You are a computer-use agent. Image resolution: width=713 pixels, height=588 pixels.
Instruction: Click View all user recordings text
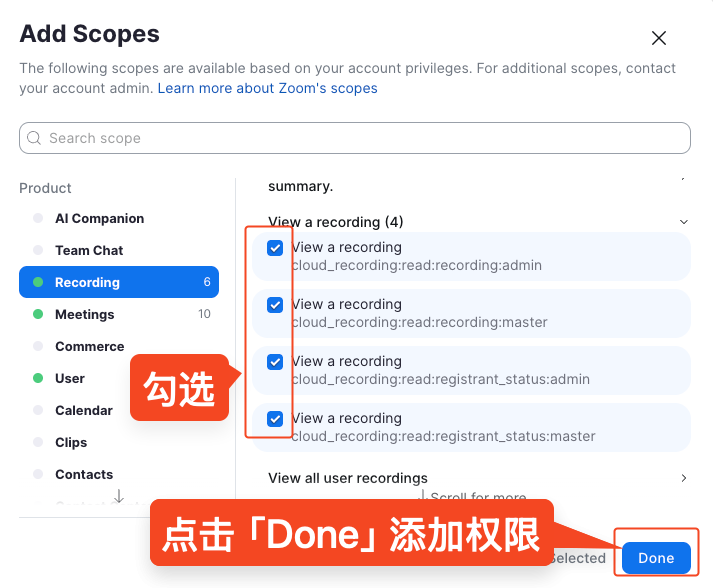click(348, 478)
